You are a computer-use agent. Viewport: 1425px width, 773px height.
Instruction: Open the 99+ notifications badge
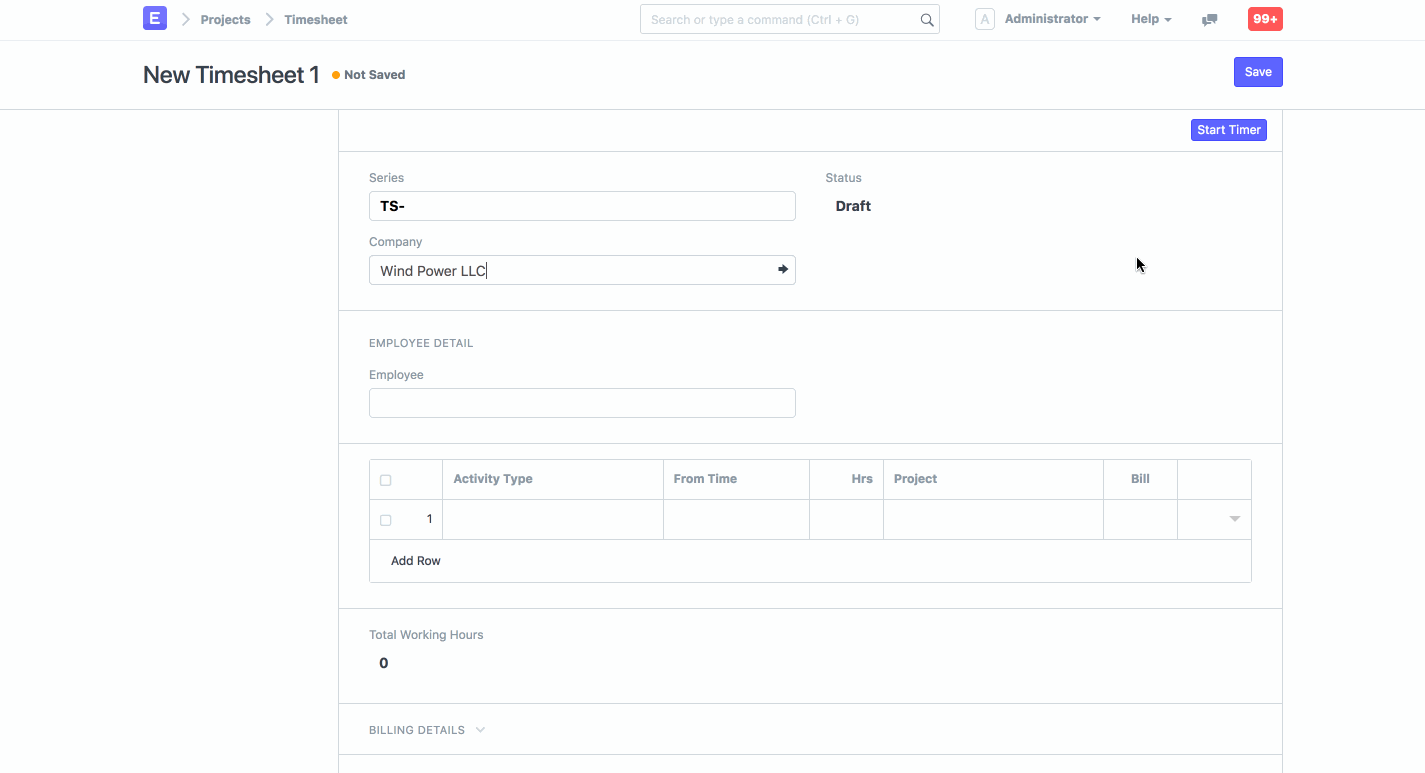coord(1265,19)
